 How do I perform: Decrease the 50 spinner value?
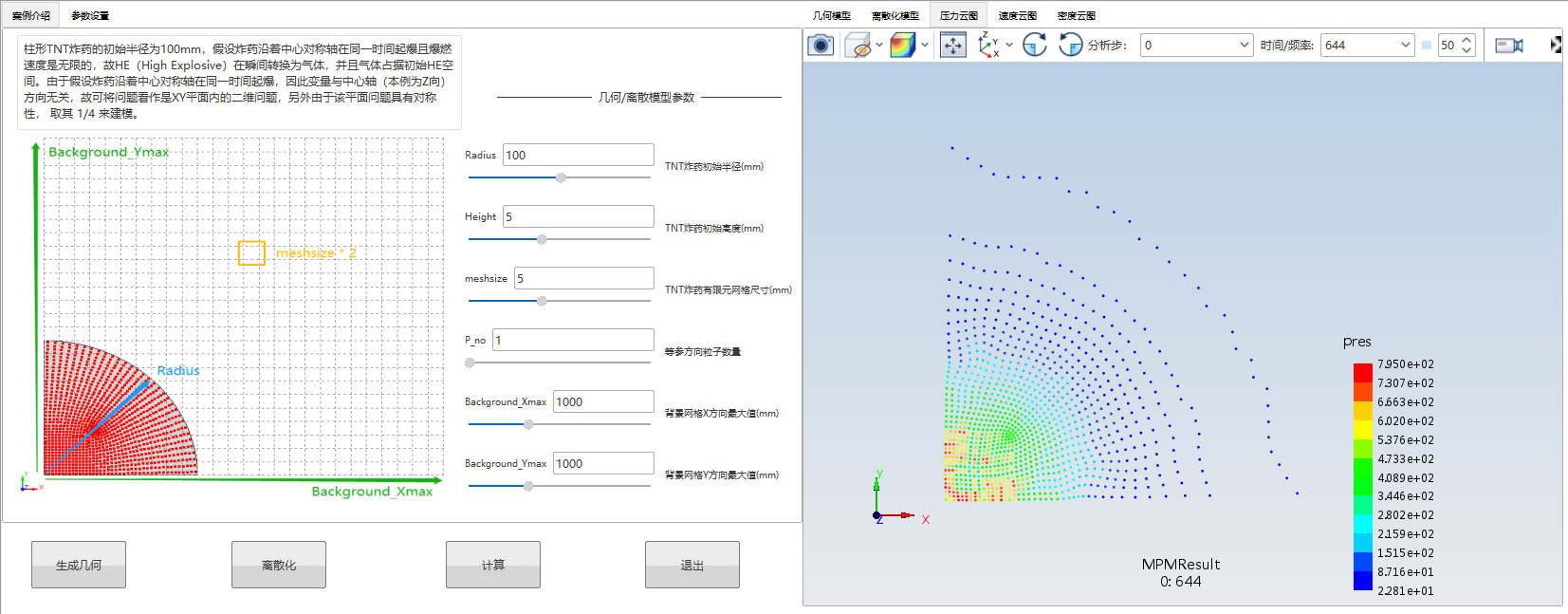(x=1467, y=50)
